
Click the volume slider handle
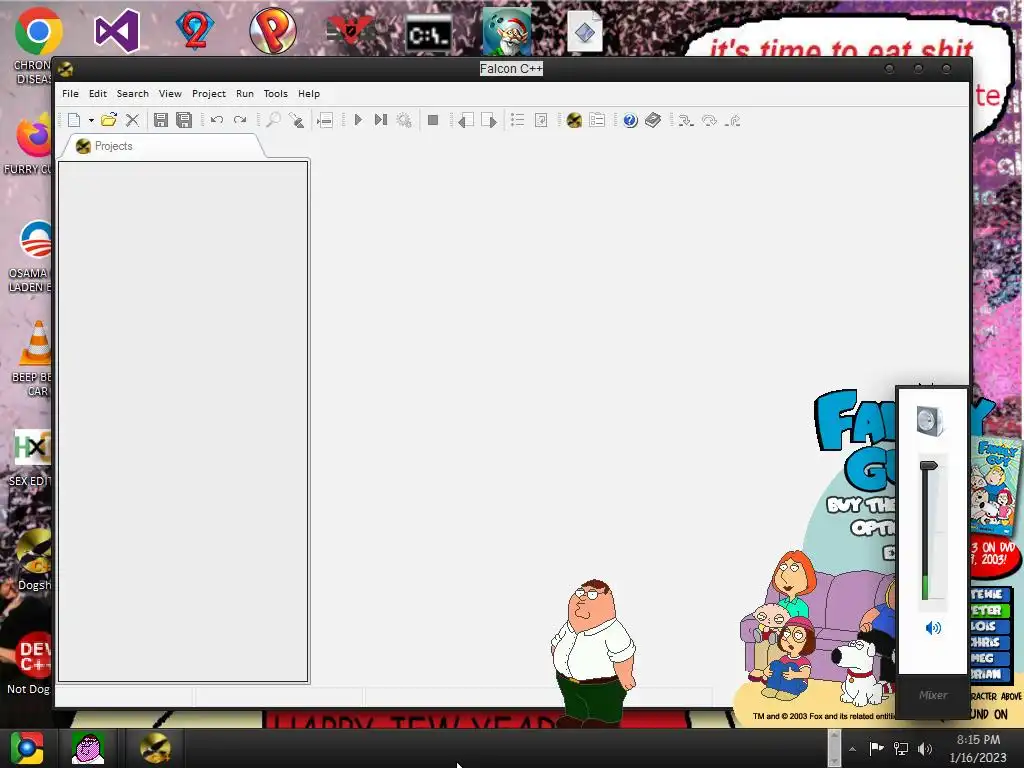tap(929, 466)
